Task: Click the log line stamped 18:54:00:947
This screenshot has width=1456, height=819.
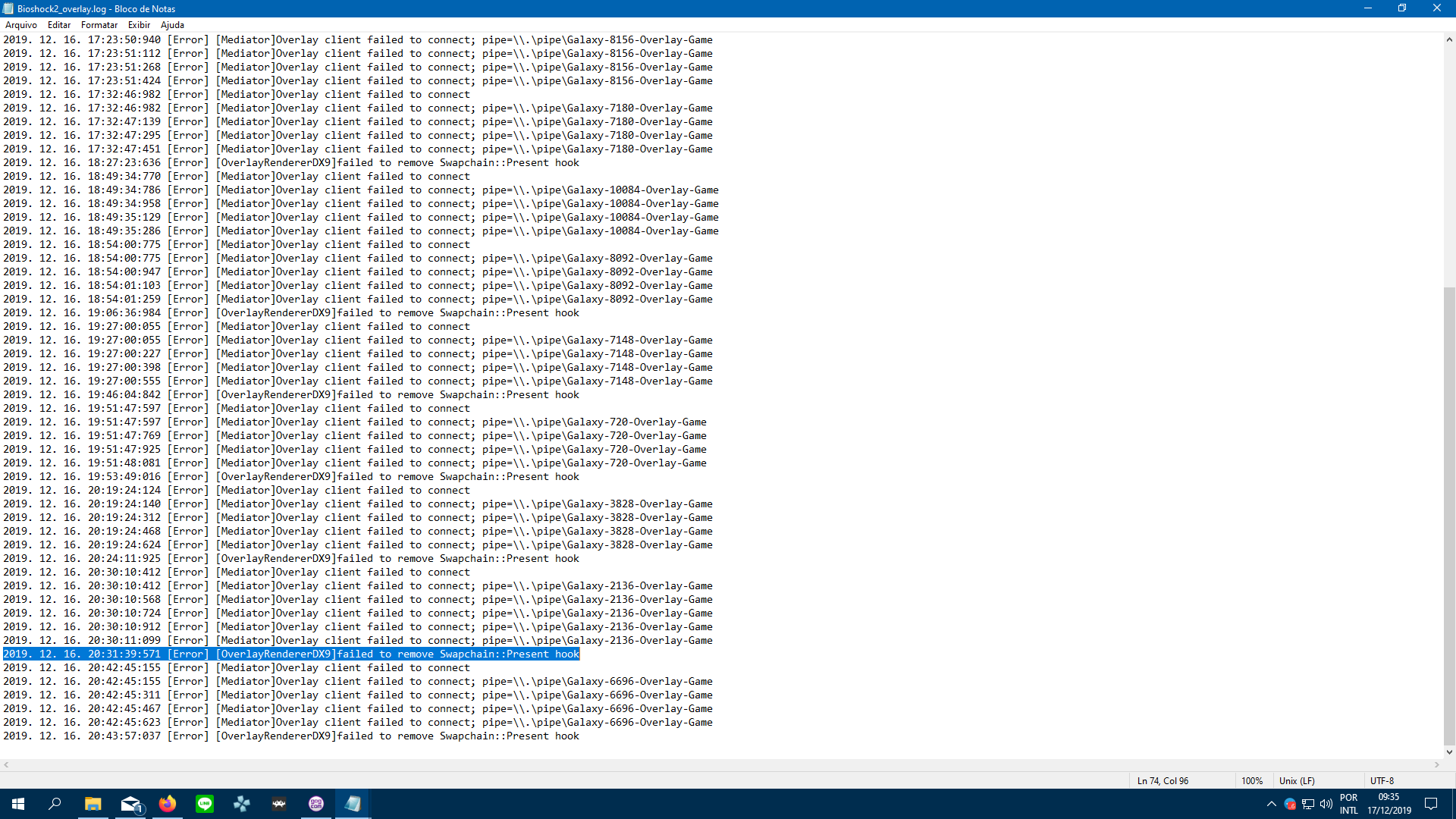Action: tap(358, 272)
